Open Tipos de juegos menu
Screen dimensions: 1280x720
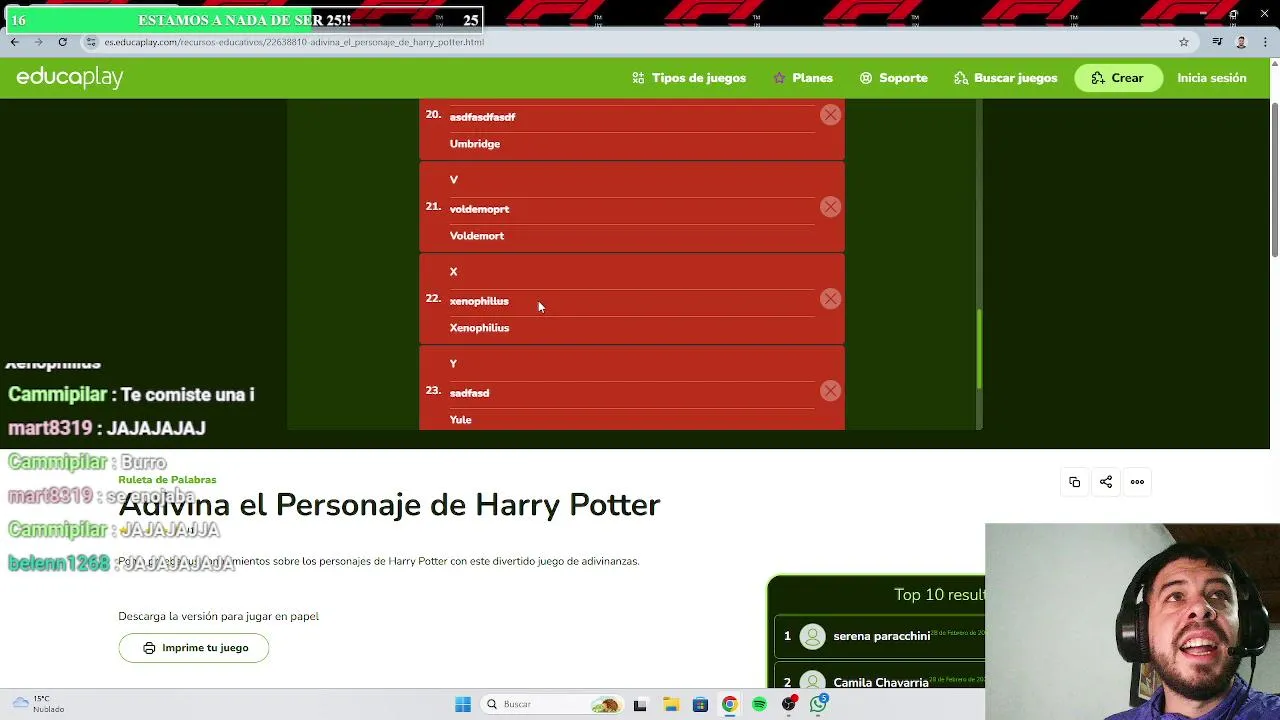(x=689, y=78)
